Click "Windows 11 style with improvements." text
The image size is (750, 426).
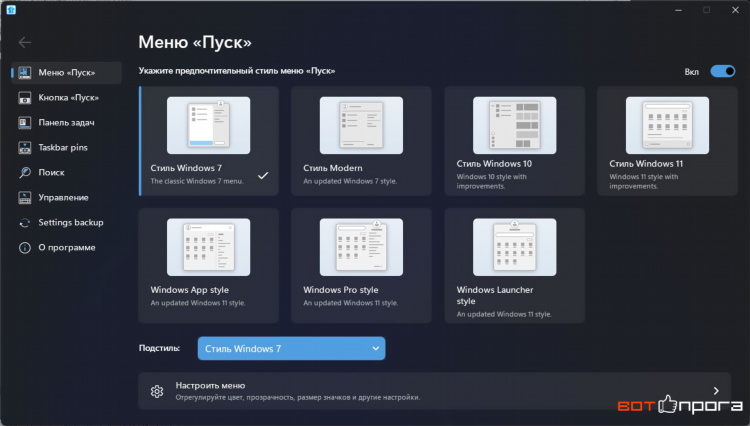(x=644, y=181)
